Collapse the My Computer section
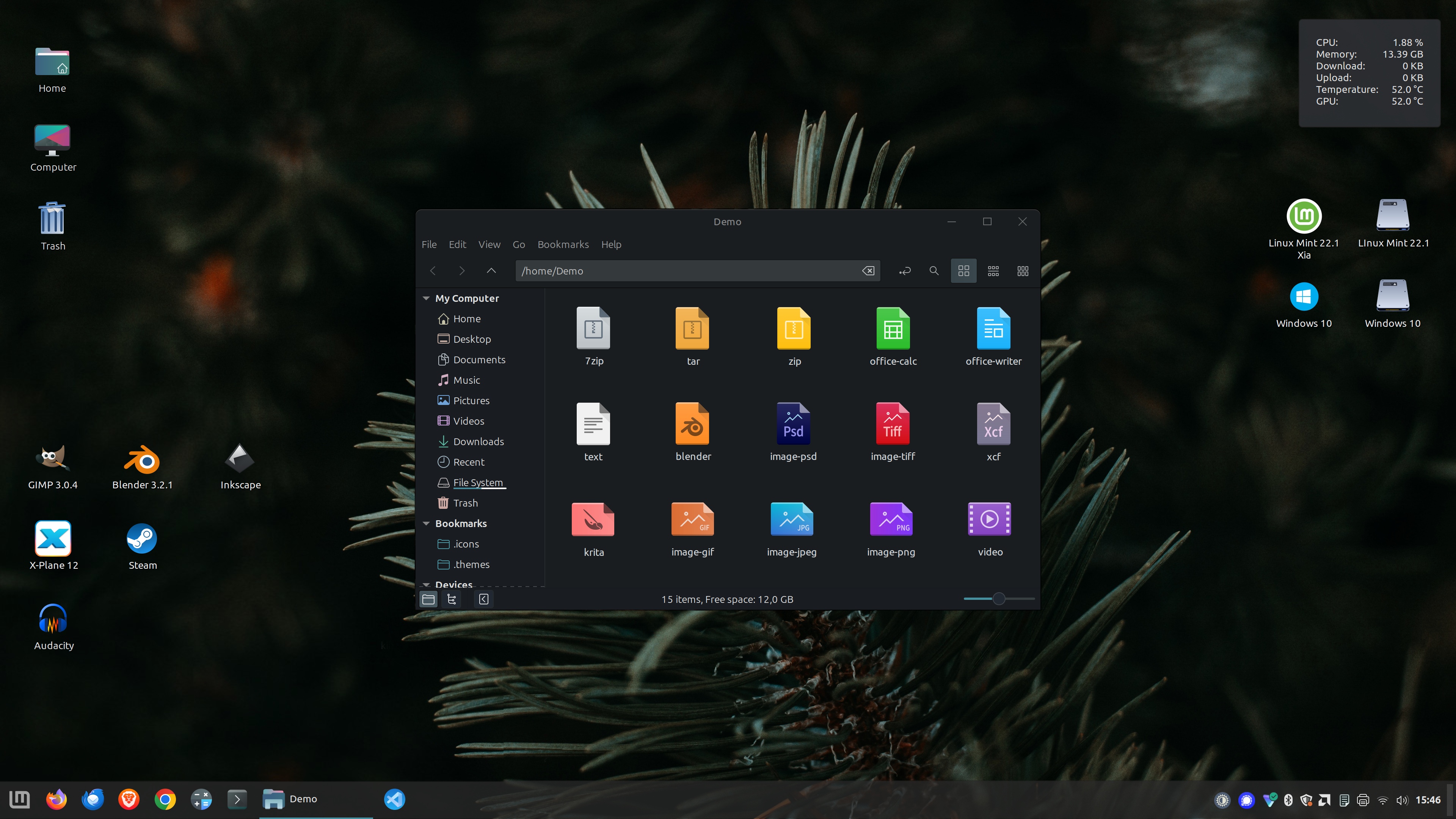The width and height of the screenshot is (1456, 819). tap(426, 298)
